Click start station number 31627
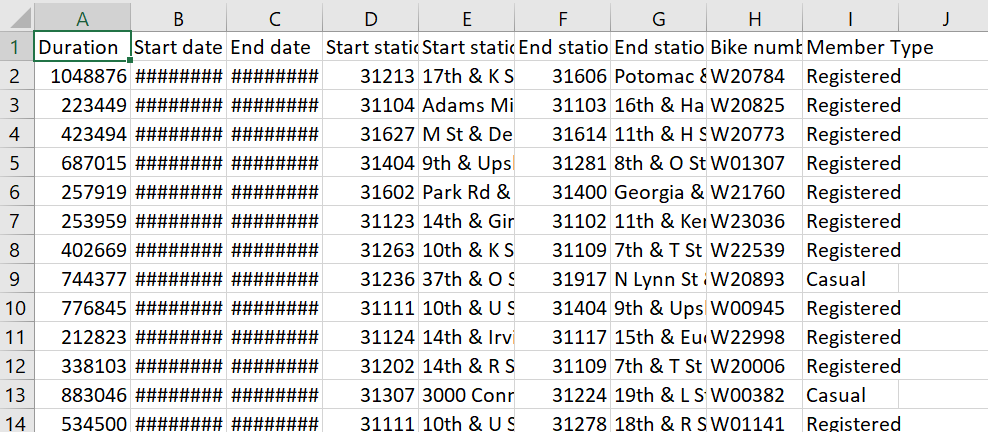This screenshot has height=432, width=988. (x=371, y=134)
